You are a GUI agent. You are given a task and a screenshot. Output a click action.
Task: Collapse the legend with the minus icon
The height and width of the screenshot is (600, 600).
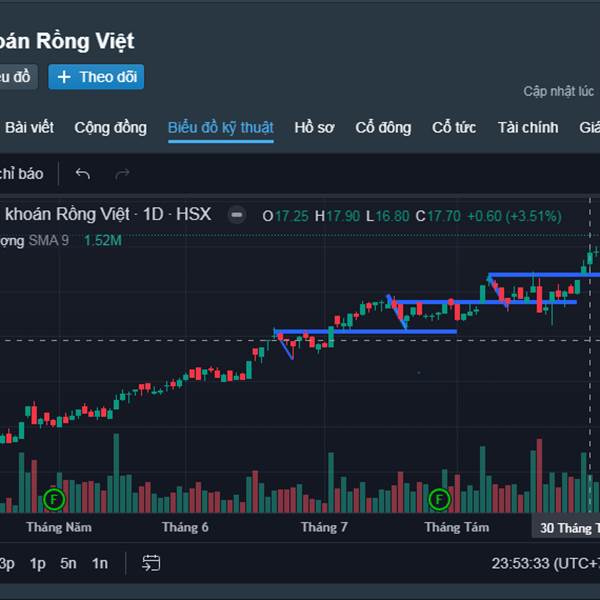(237, 215)
